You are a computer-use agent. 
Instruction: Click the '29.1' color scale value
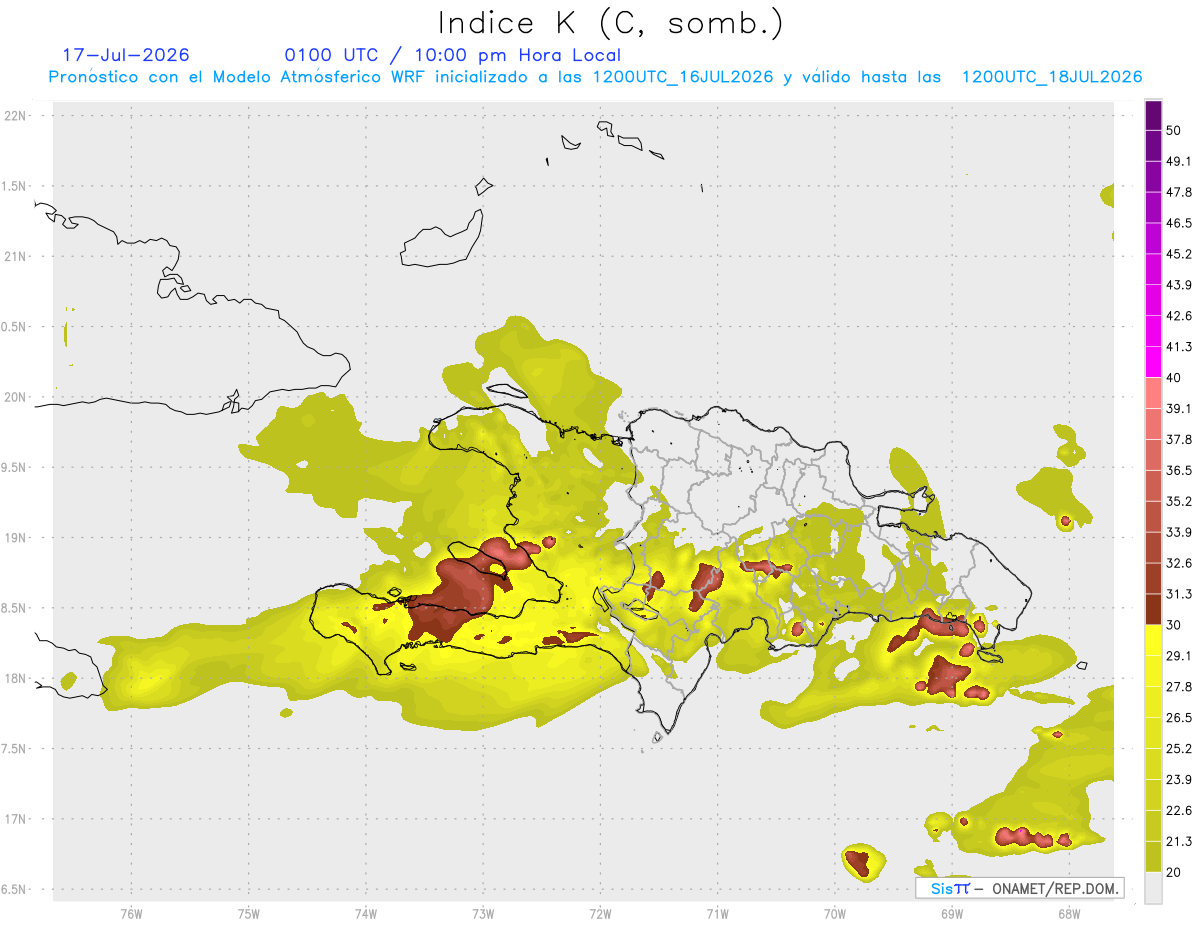click(1179, 656)
